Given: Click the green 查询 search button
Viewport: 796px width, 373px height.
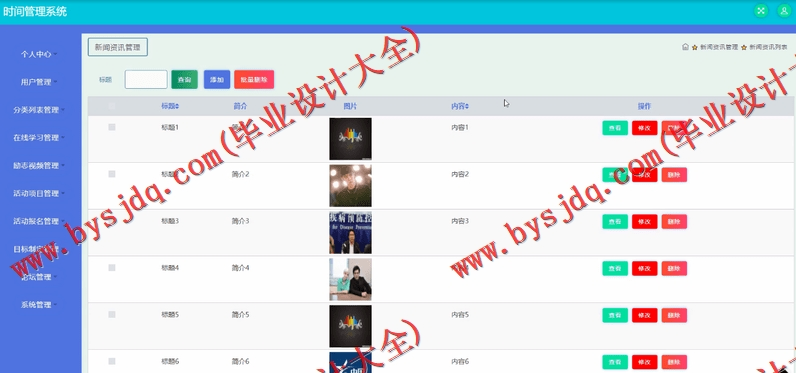Looking at the screenshot, I should tap(184, 80).
